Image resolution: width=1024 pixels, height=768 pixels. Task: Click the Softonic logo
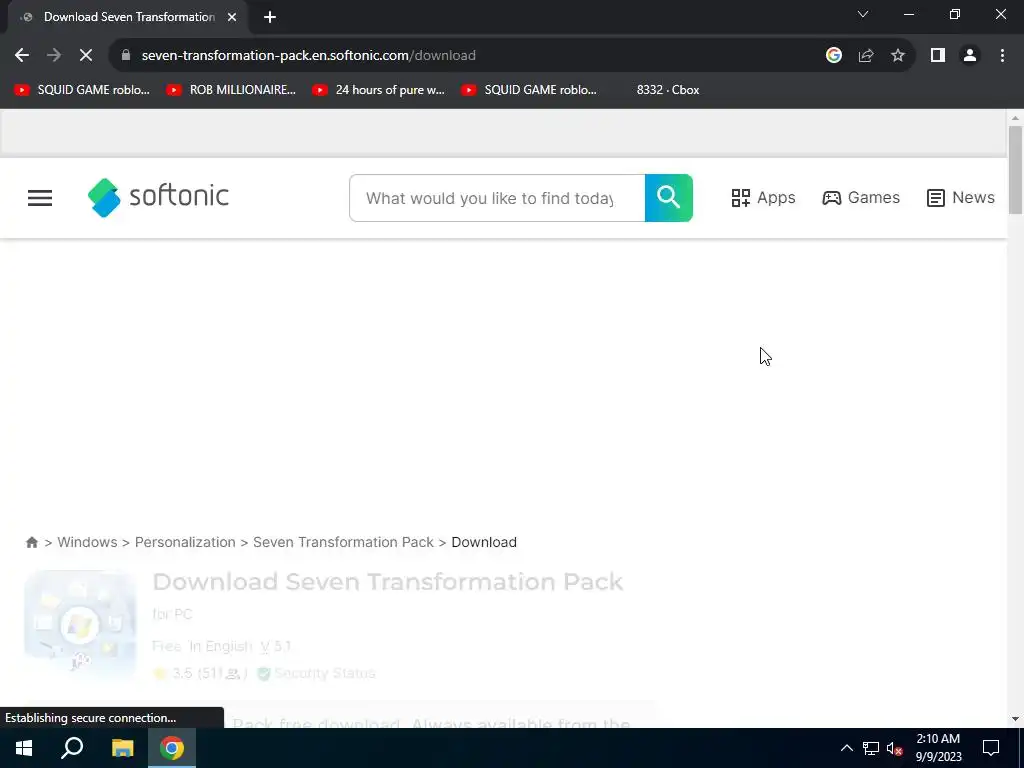[158, 197]
